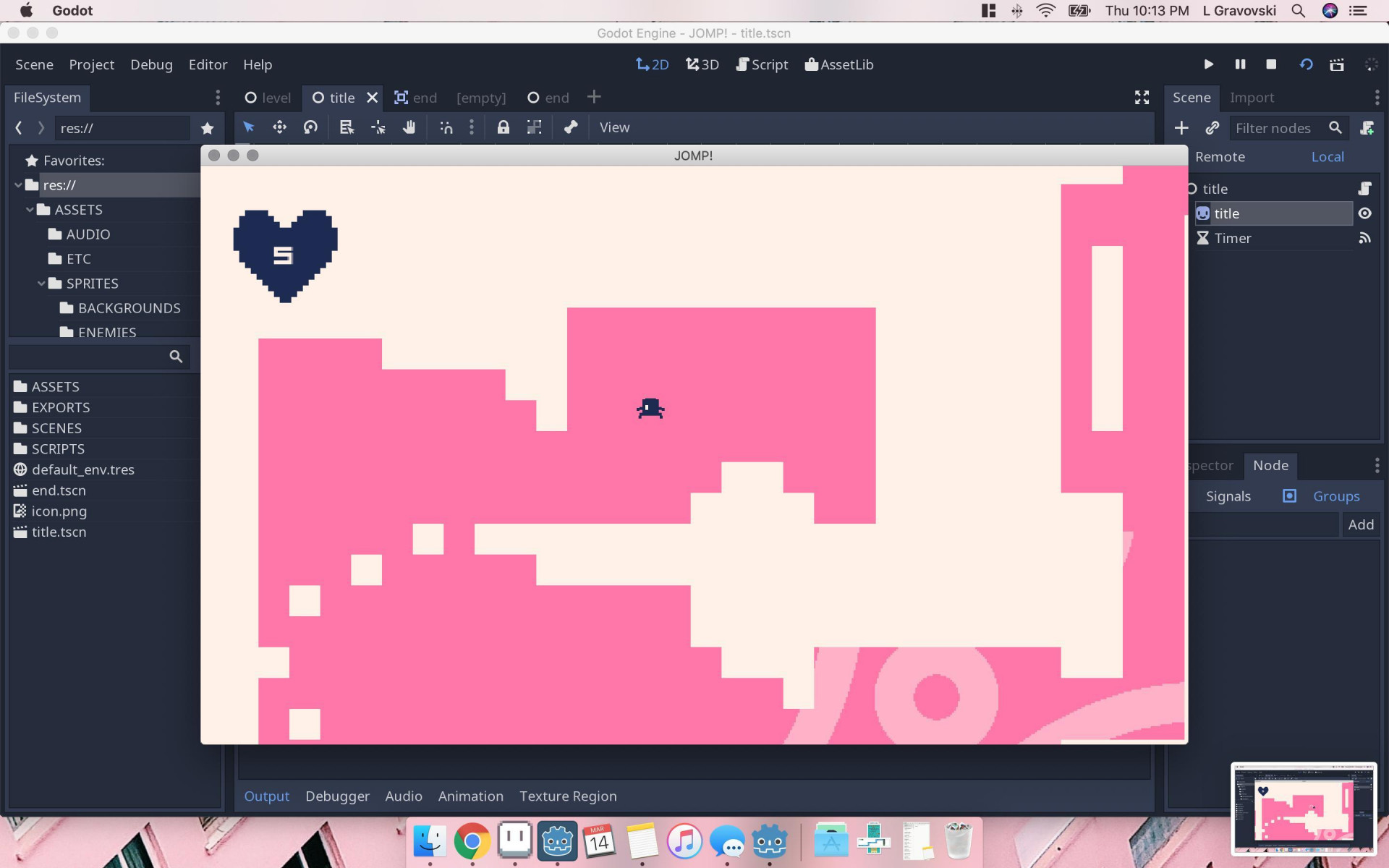
Task: Toggle distraction-free fullscreen mode
Action: [1142, 98]
